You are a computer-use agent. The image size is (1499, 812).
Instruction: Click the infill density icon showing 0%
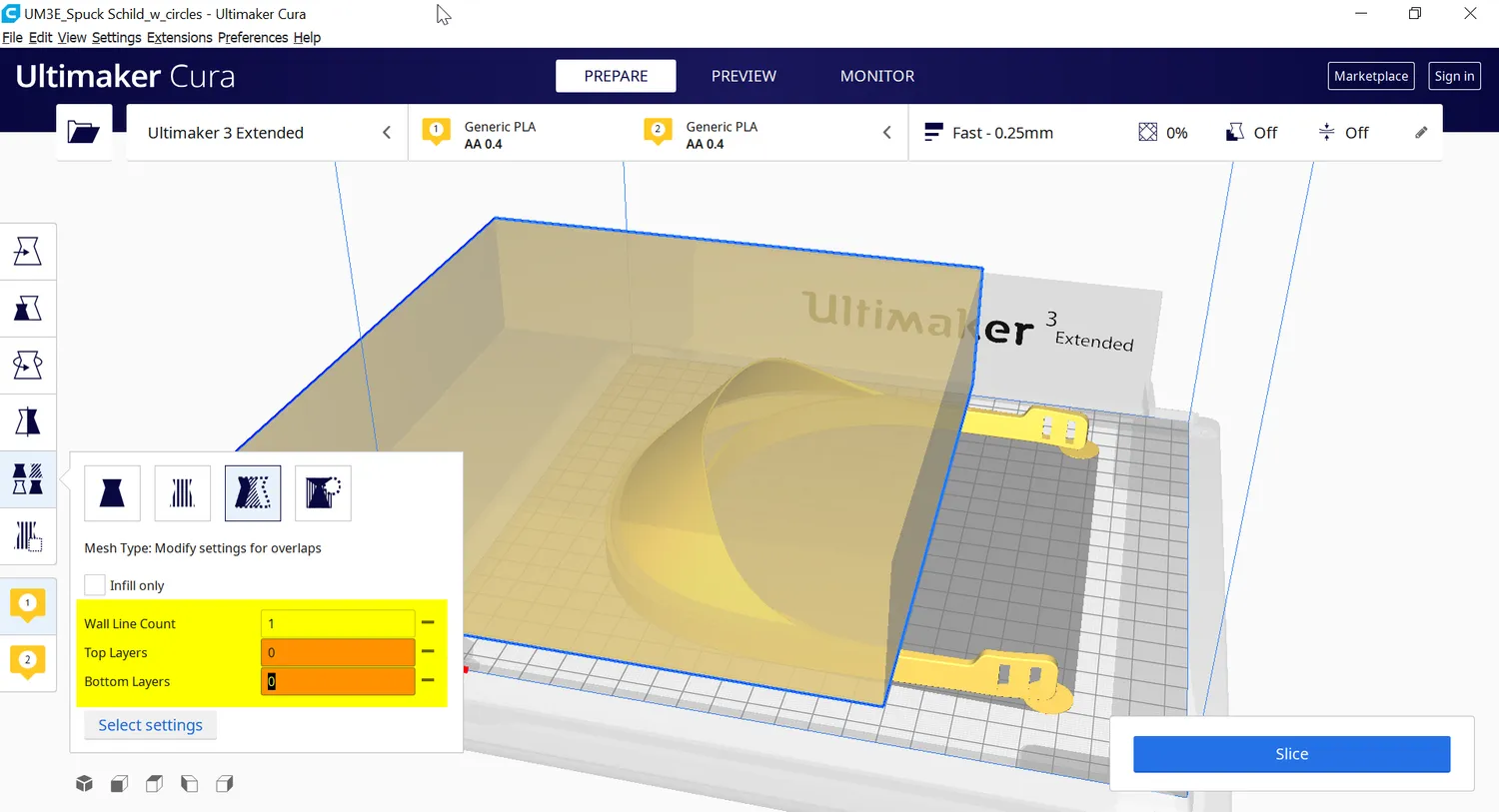1147,132
